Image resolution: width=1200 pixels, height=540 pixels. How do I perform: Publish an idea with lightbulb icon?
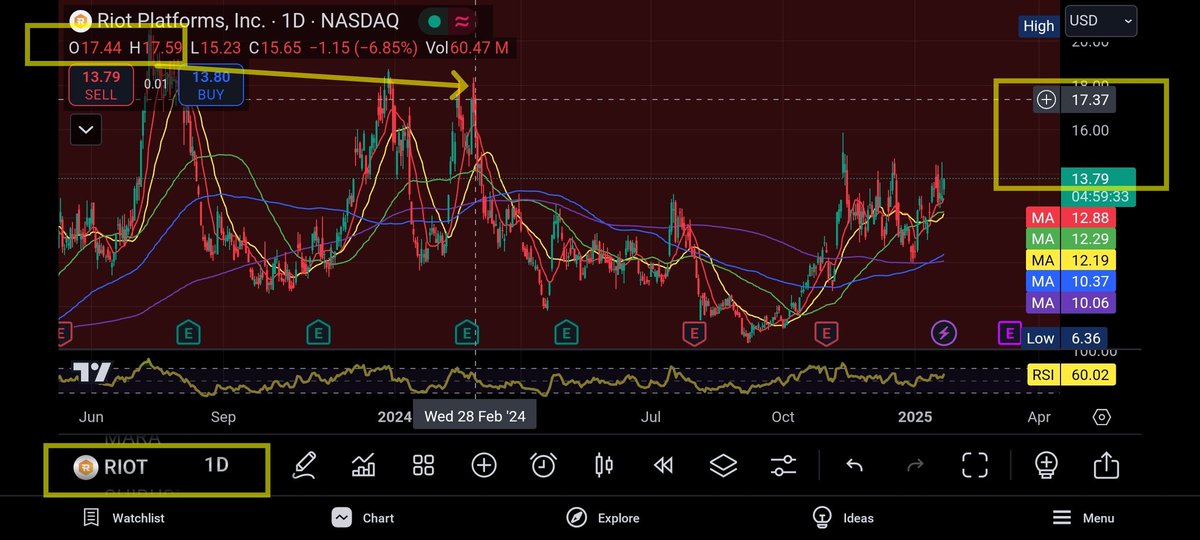[1046, 465]
